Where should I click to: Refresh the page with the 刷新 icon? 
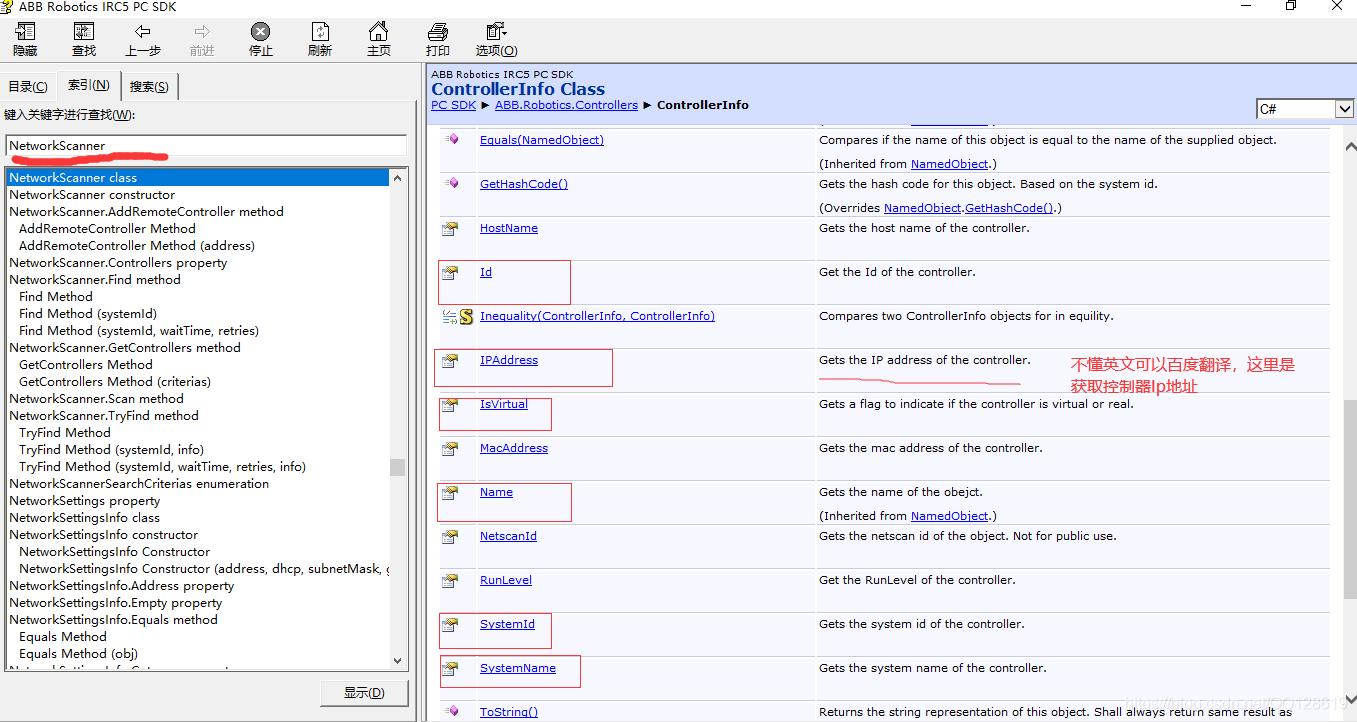[x=320, y=32]
